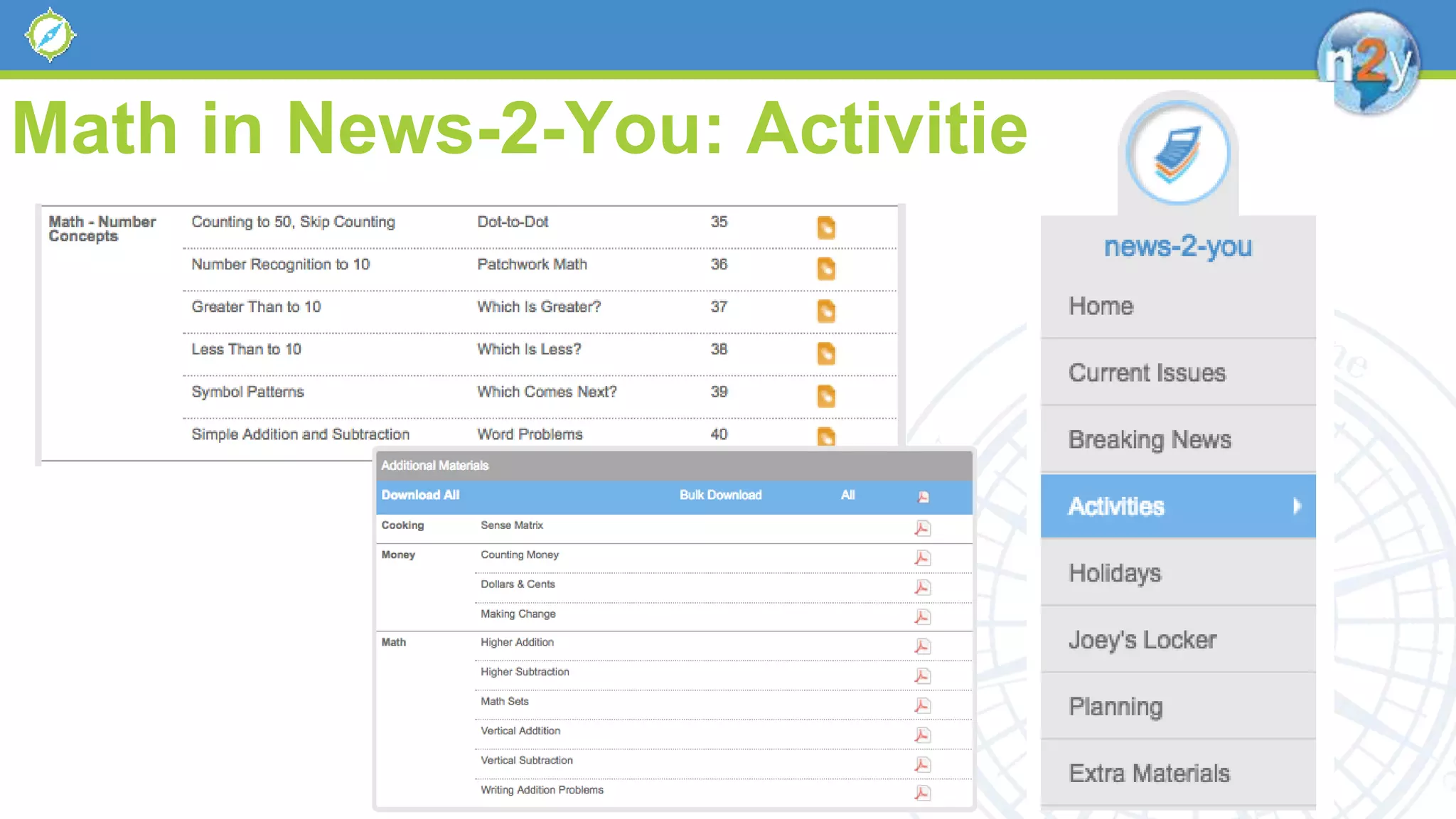1456x819 pixels.
Task: Click the n2y globe logo
Action: point(1369,63)
